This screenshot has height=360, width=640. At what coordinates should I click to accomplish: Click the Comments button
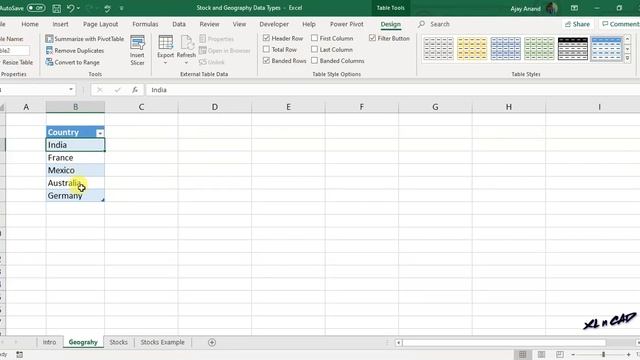620,24
